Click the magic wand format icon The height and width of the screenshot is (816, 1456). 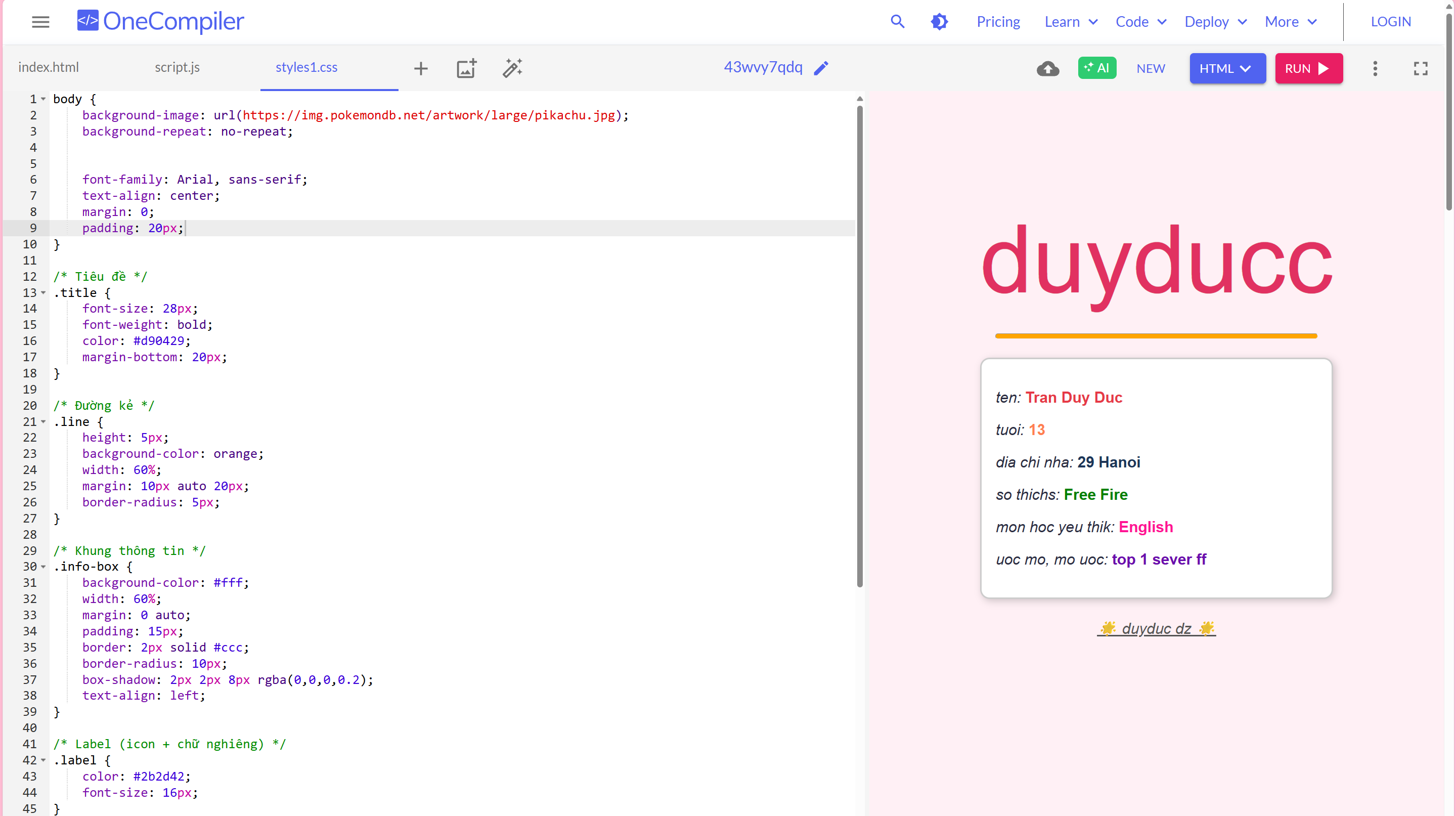(512, 68)
